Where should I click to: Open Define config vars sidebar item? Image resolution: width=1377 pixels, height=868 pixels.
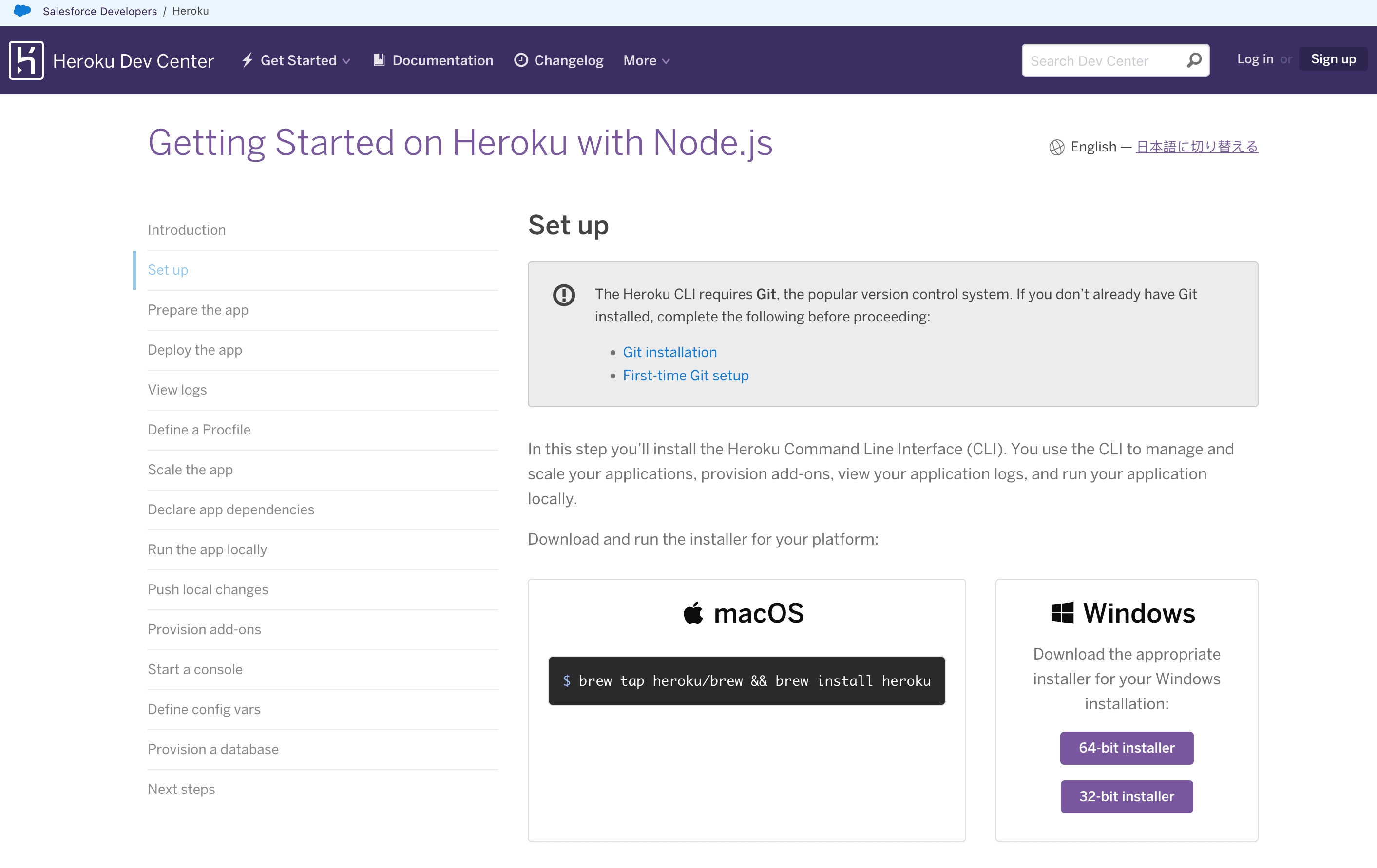point(323,710)
